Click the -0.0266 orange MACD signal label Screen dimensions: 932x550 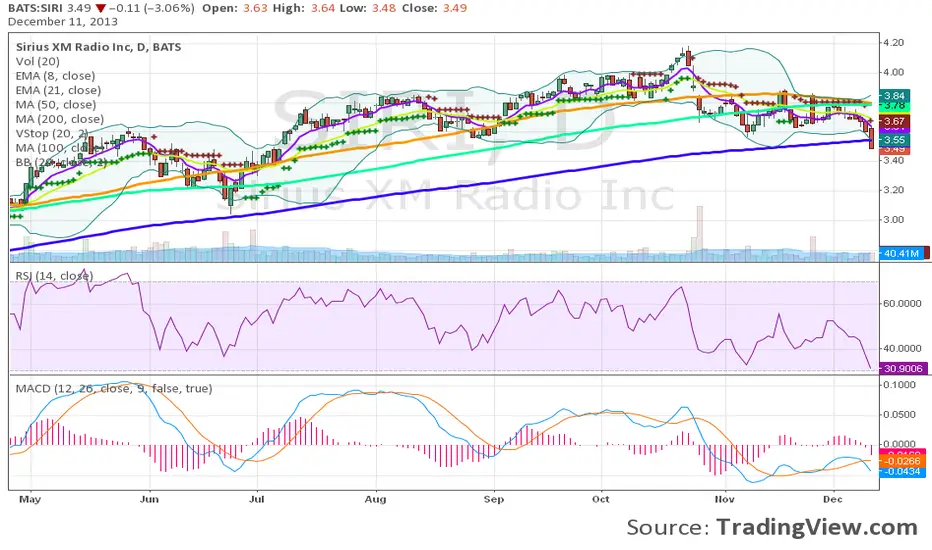[x=902, y=461]
